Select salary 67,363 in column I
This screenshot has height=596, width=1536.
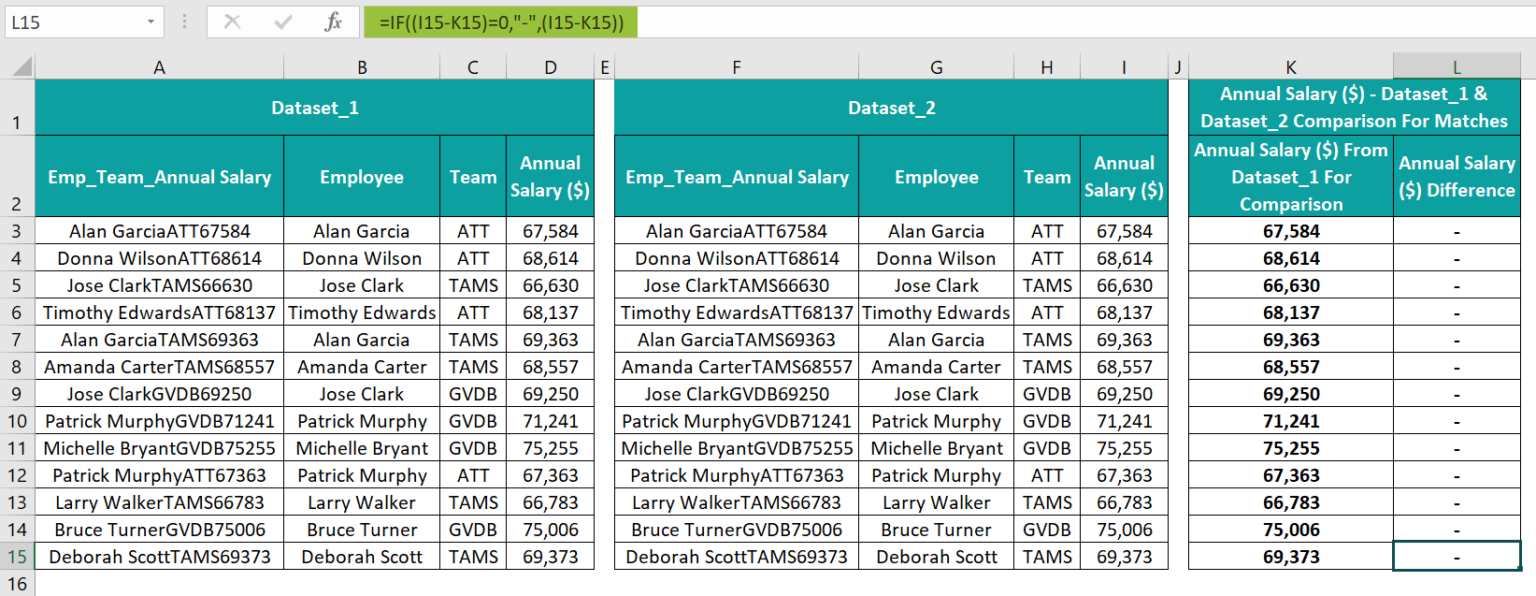coord(1124,475)
